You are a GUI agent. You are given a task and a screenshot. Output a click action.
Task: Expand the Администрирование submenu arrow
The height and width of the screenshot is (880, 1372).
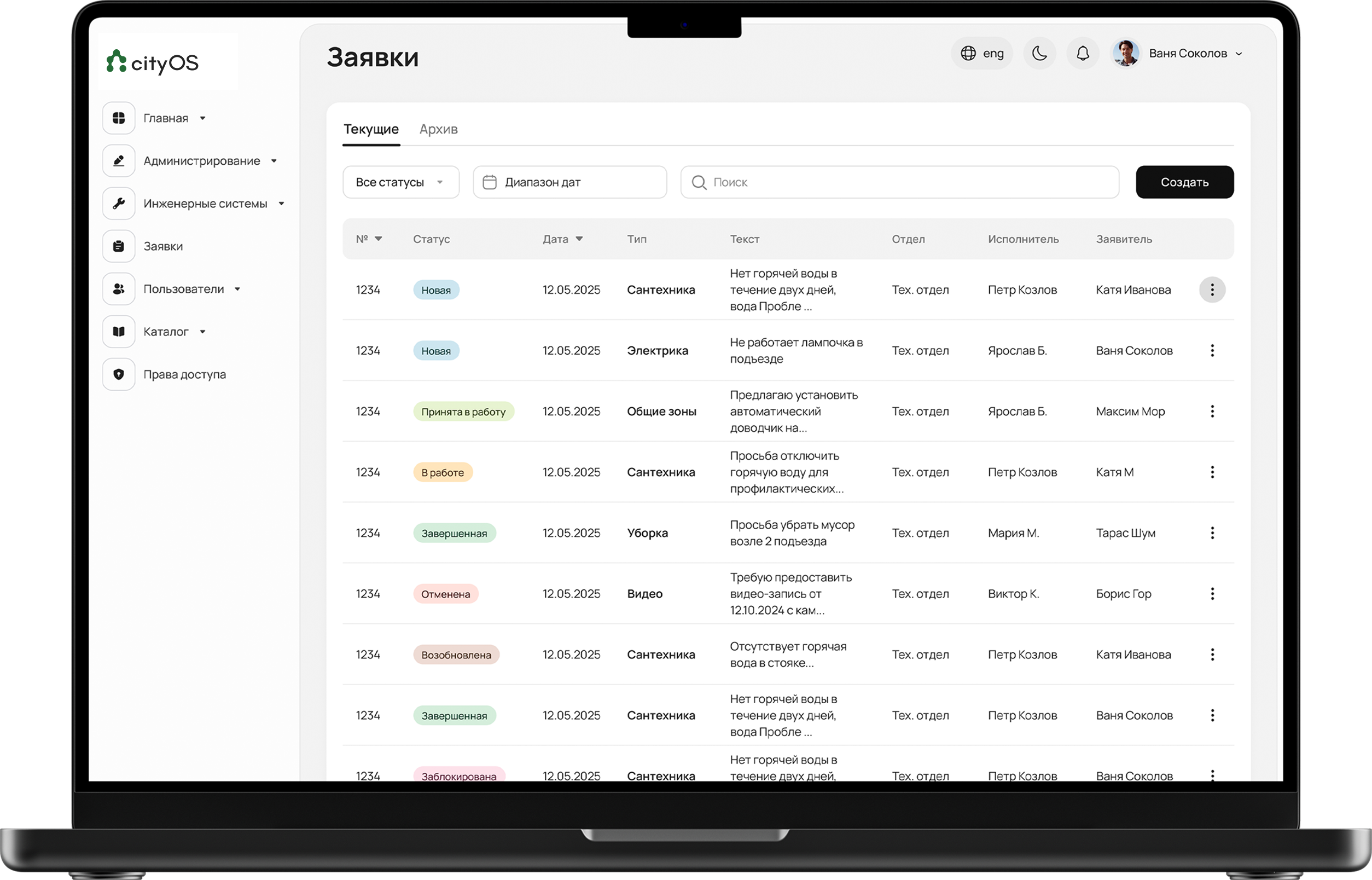coord(274,161)
